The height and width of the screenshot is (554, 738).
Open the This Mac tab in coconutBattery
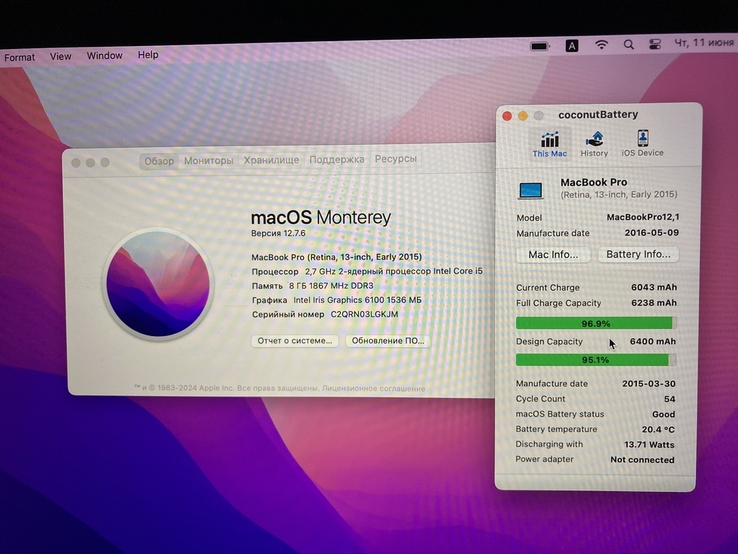(x=549, y=144)
